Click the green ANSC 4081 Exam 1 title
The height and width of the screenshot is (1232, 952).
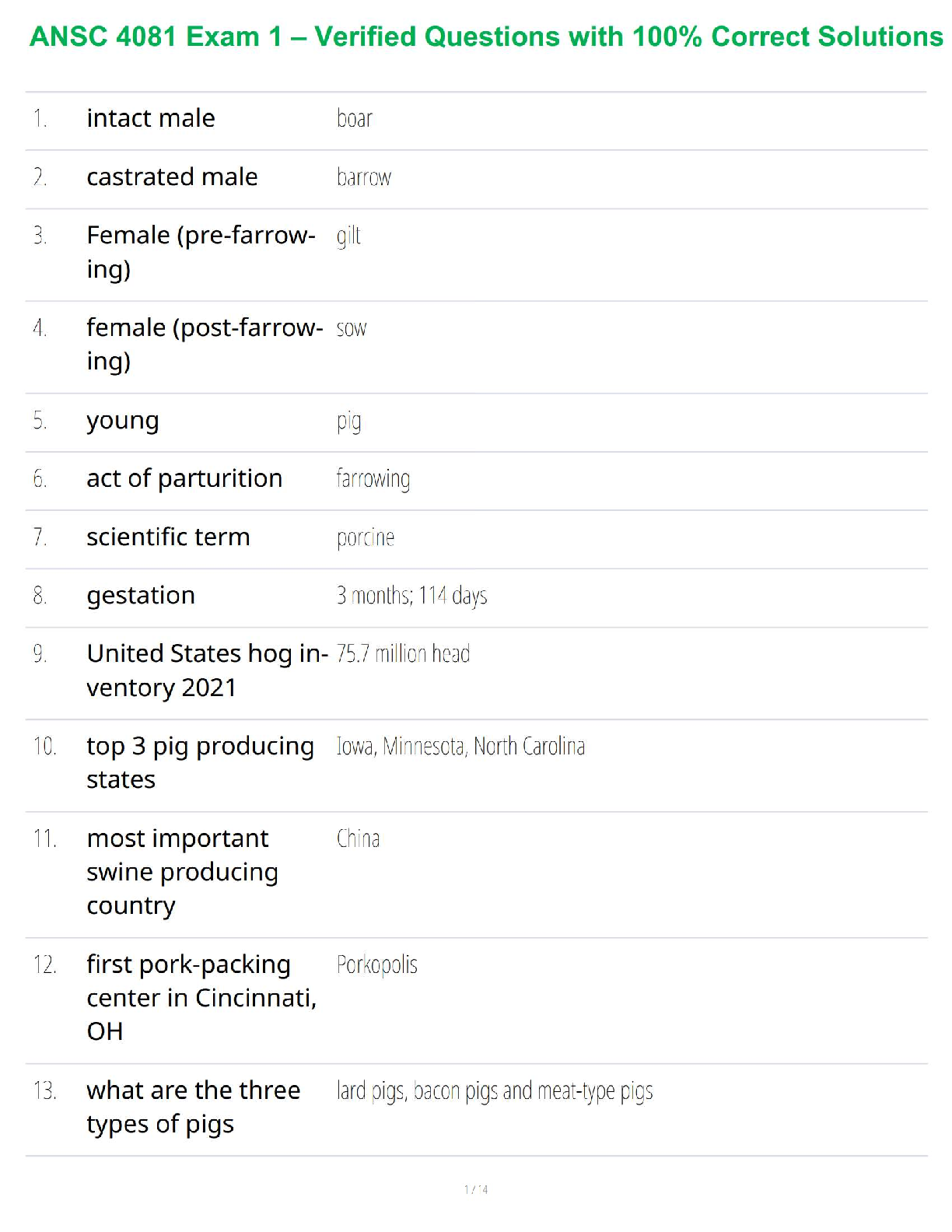[x=486, y=37]
